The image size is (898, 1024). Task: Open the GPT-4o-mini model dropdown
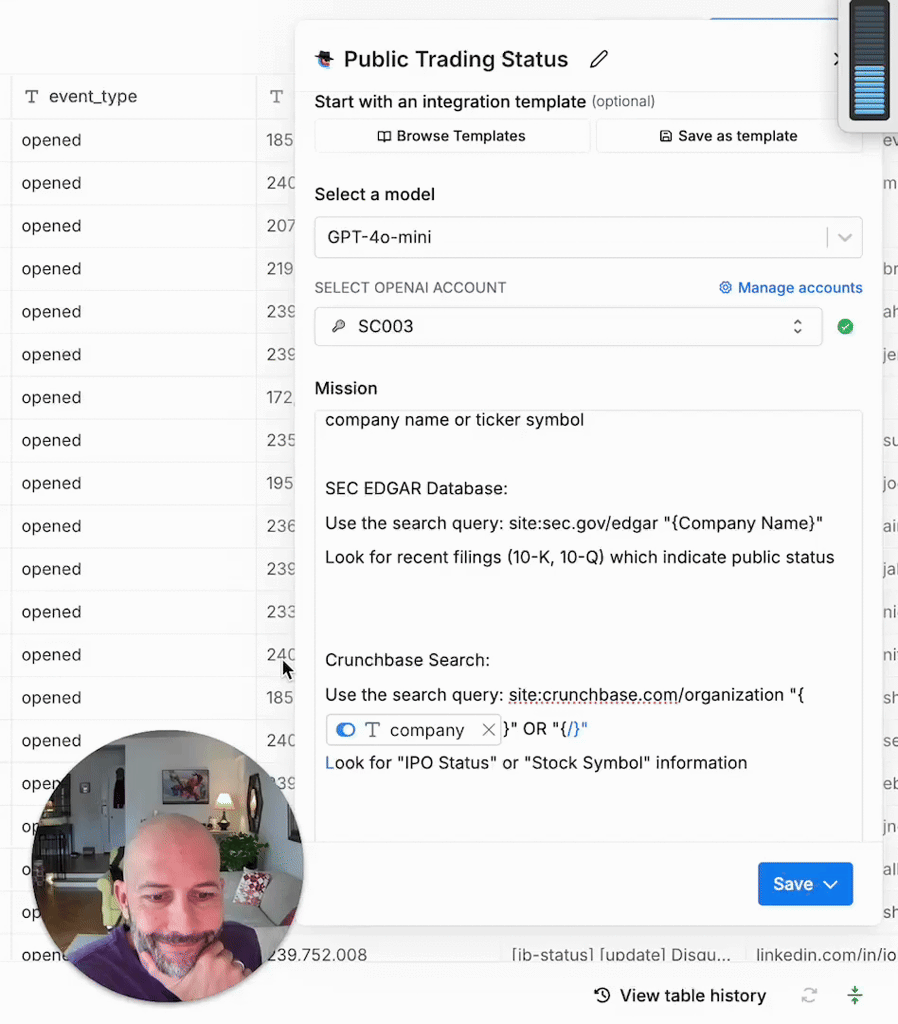588,238
